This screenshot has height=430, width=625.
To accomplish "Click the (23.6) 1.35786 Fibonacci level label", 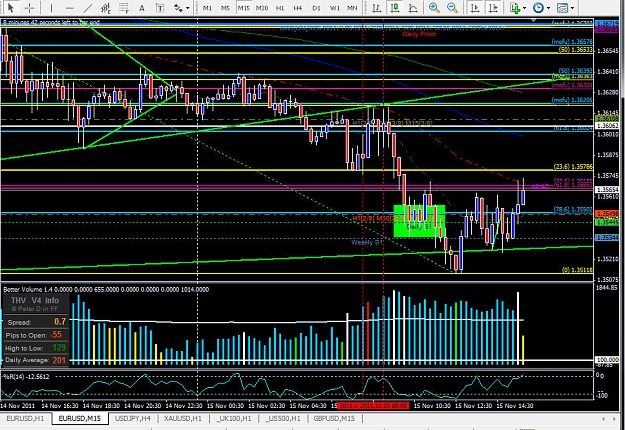I will tap(573, 167).
